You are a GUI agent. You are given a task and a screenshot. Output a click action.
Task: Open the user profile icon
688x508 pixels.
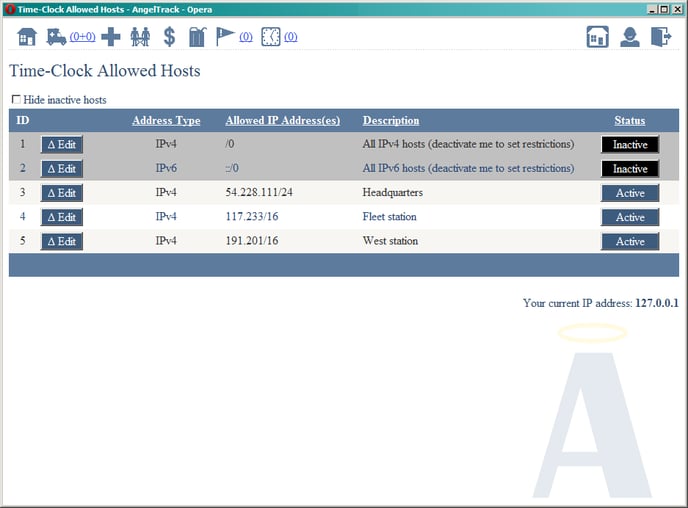(630, 37)
